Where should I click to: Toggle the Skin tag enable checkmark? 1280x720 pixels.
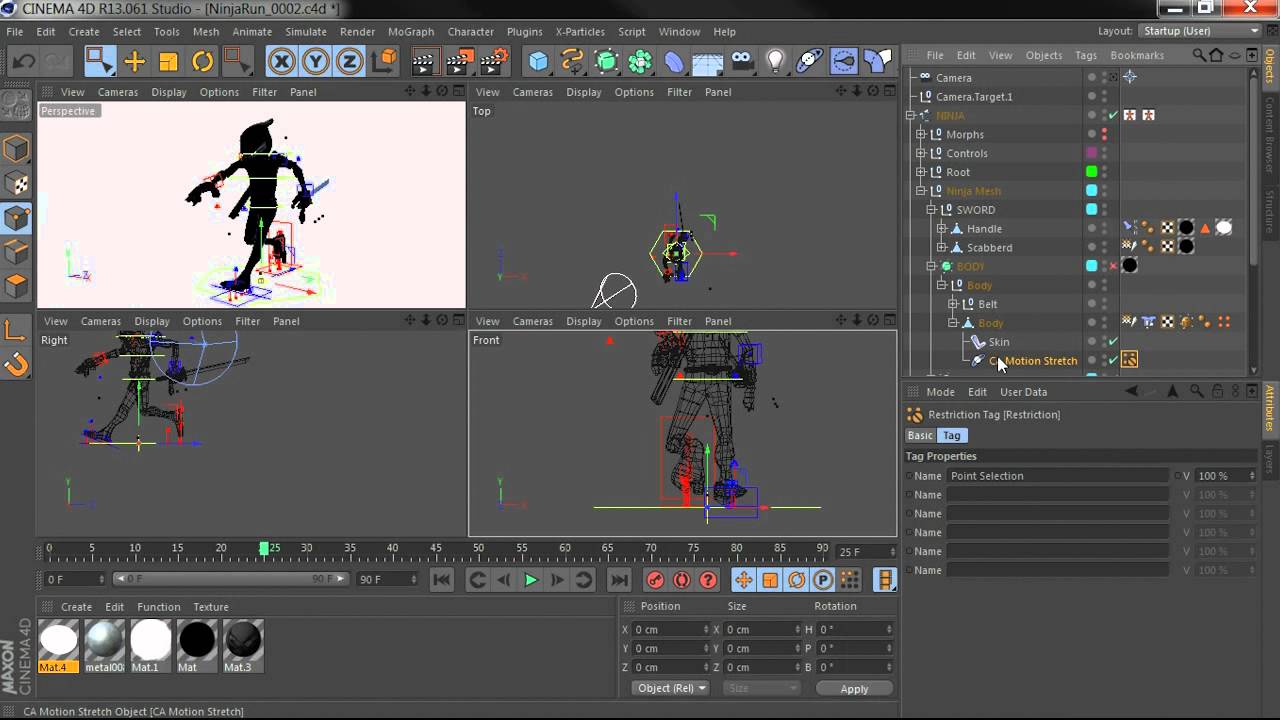[x=1113, y=342]
